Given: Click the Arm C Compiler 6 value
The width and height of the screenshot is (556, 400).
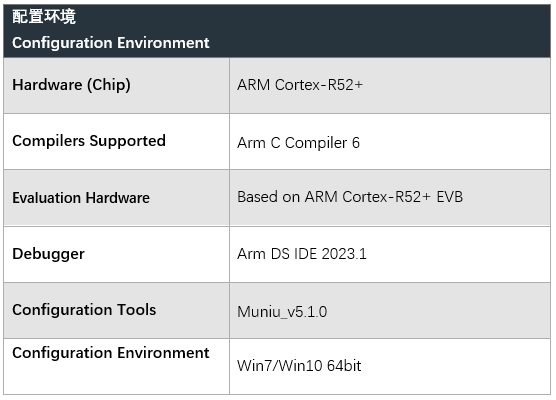Looking at the screenshot, I should pos(299,143).
